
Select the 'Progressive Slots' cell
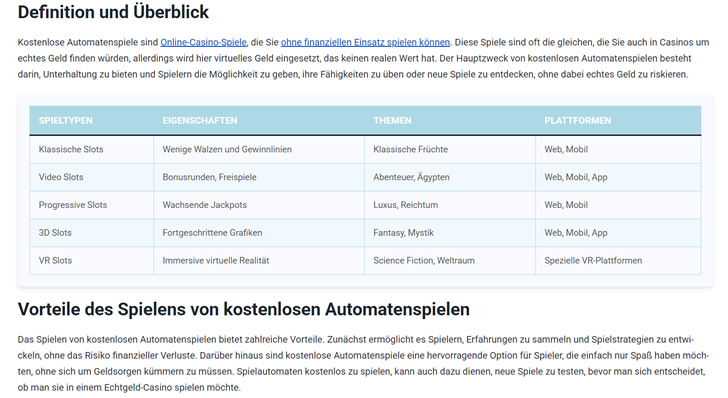[91, 205]
